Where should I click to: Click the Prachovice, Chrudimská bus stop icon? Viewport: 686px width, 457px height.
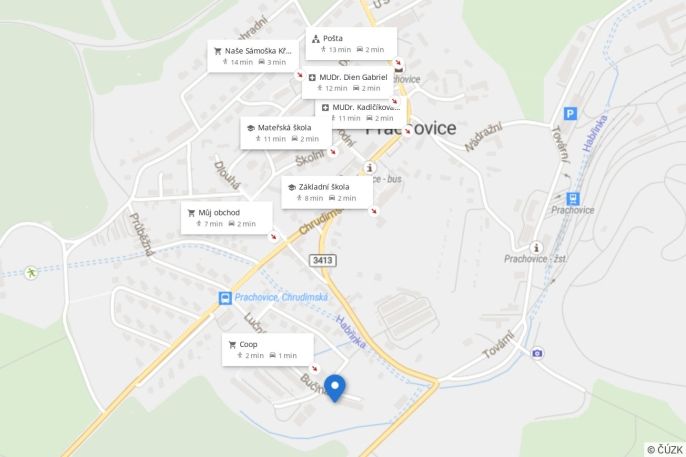(x=225, y=298)
